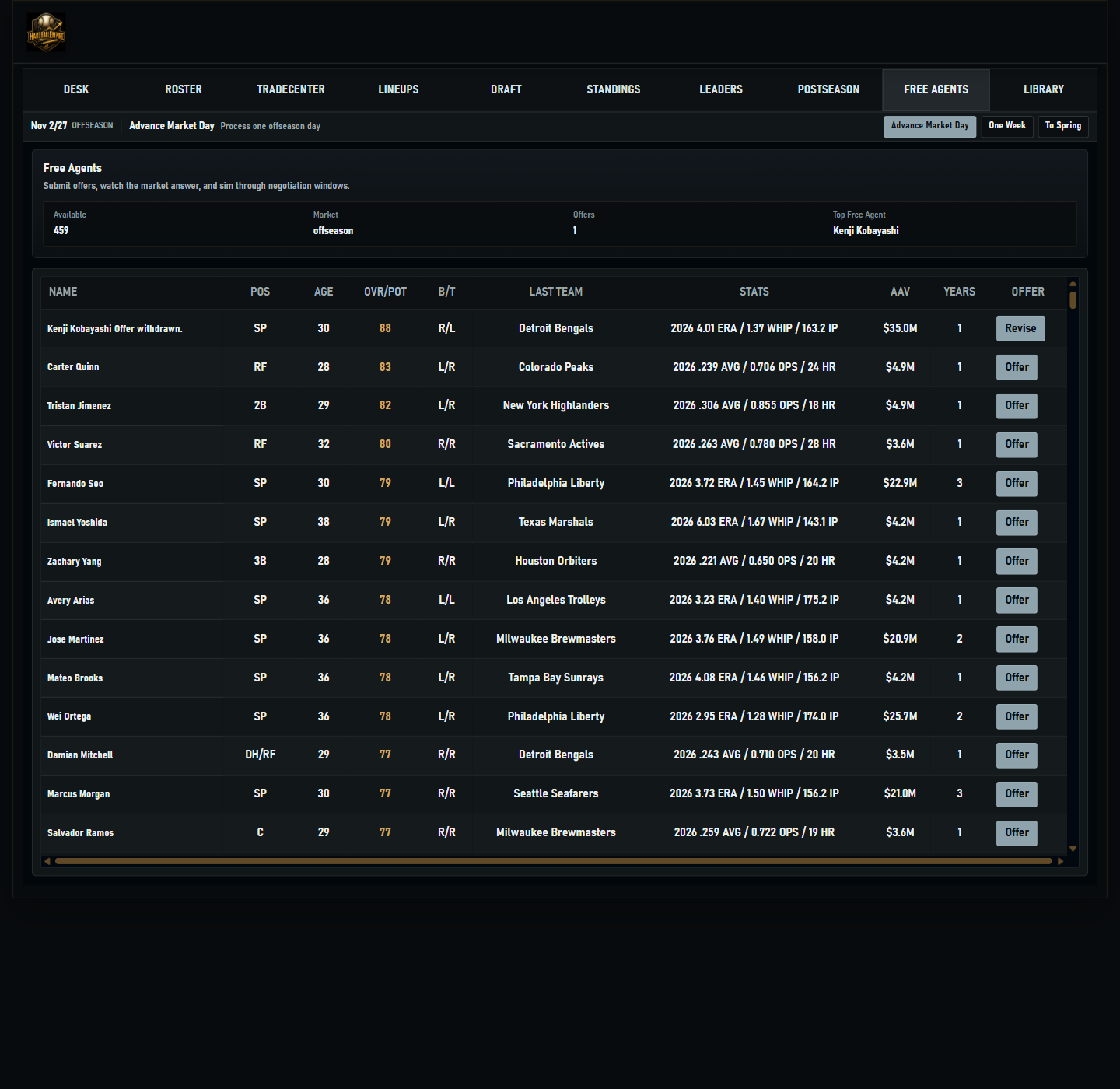Sort by LAST TEAM column header
Viewport: 1120px width, 1089px height.
[x=555, y=292]
